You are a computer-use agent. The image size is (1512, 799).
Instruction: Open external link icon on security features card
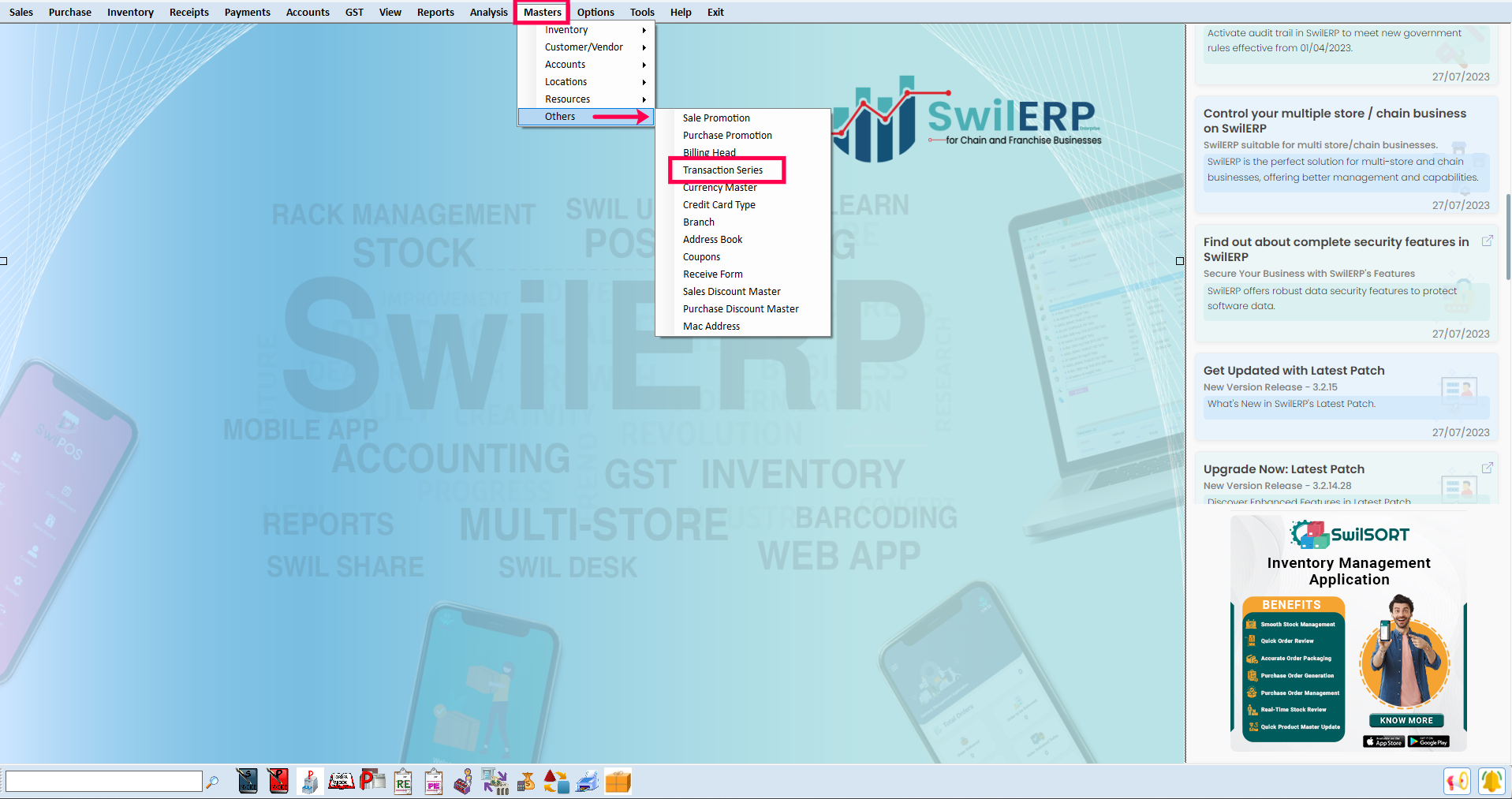click(x=1487, y=241)
